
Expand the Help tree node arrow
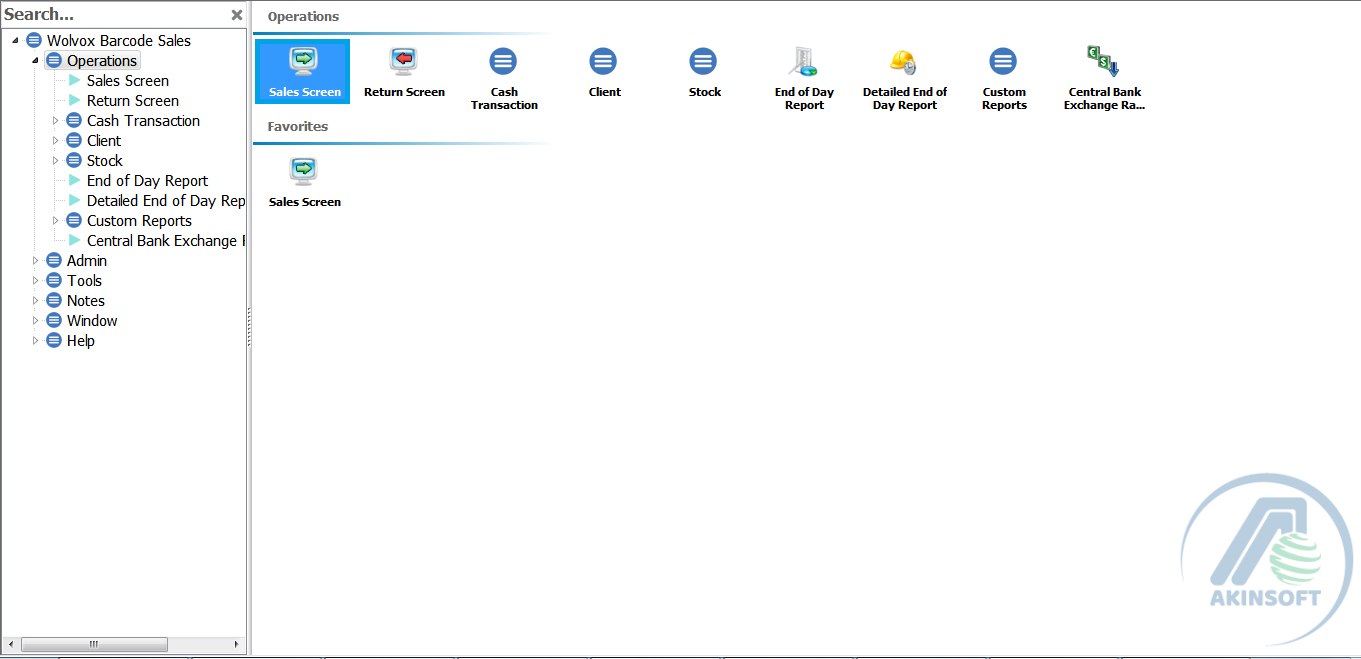[x=36, y=341]
